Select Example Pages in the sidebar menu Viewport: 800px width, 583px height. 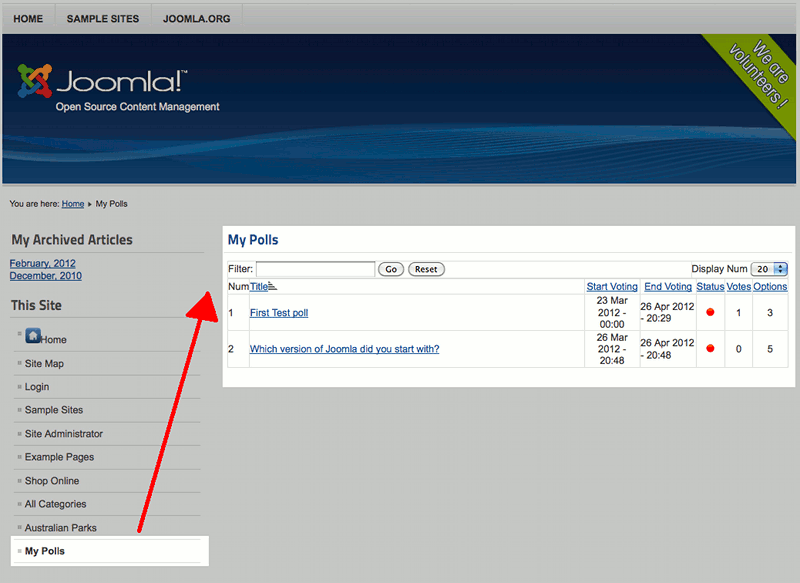point(60,457)
